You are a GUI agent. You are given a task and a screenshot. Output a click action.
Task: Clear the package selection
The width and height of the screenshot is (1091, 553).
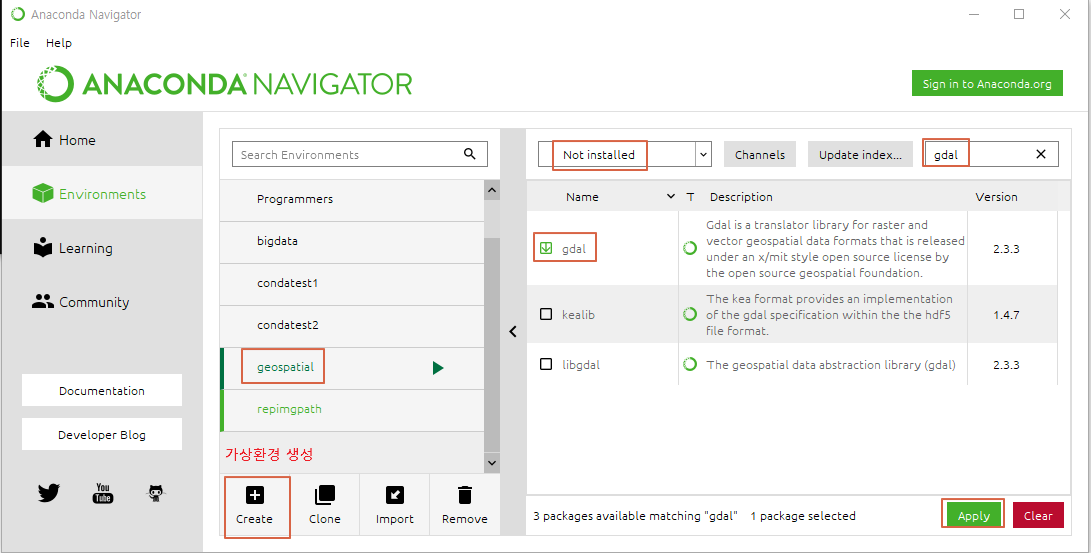tap(1037, 515)
